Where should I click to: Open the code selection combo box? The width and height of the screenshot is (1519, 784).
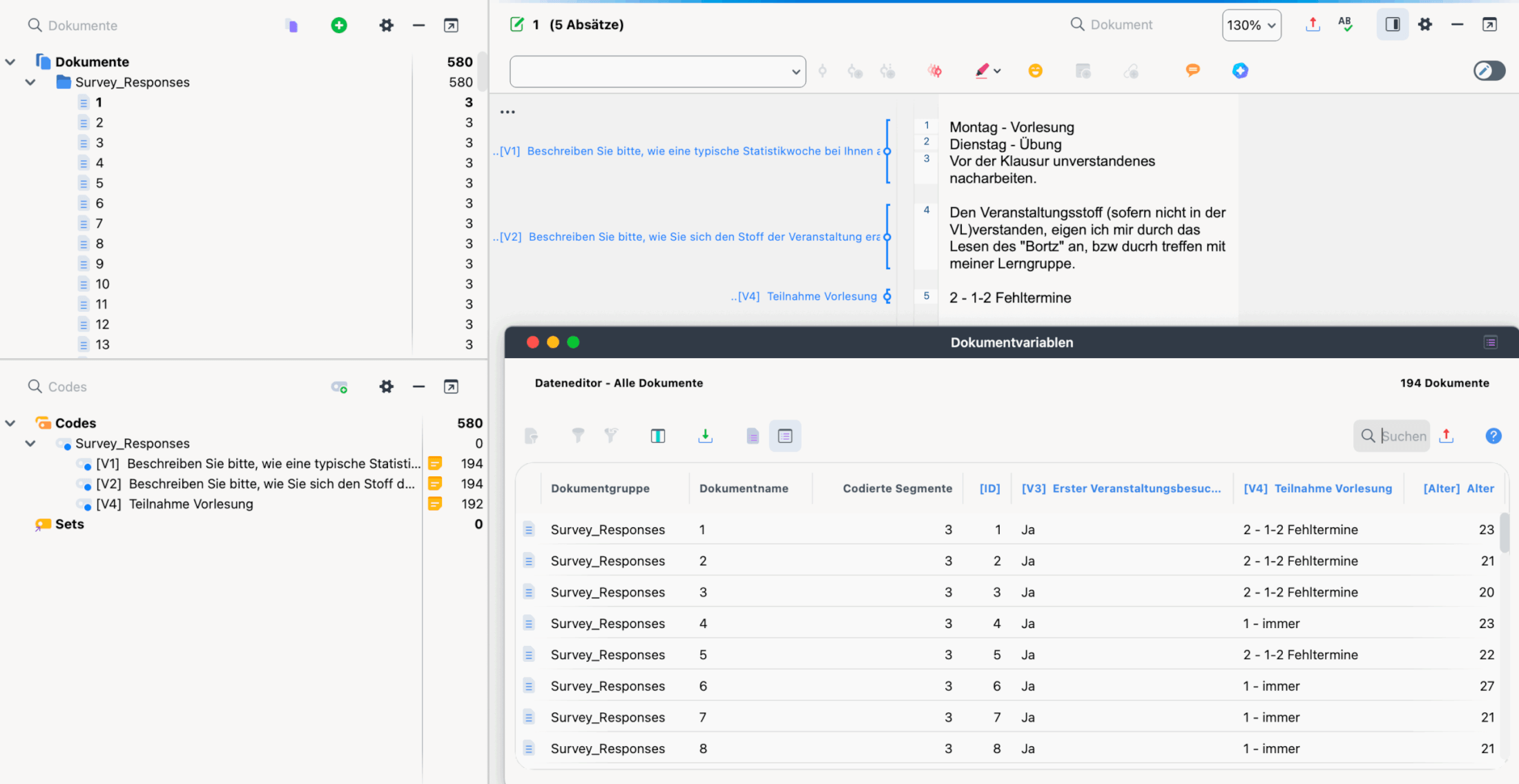point(657,72)
